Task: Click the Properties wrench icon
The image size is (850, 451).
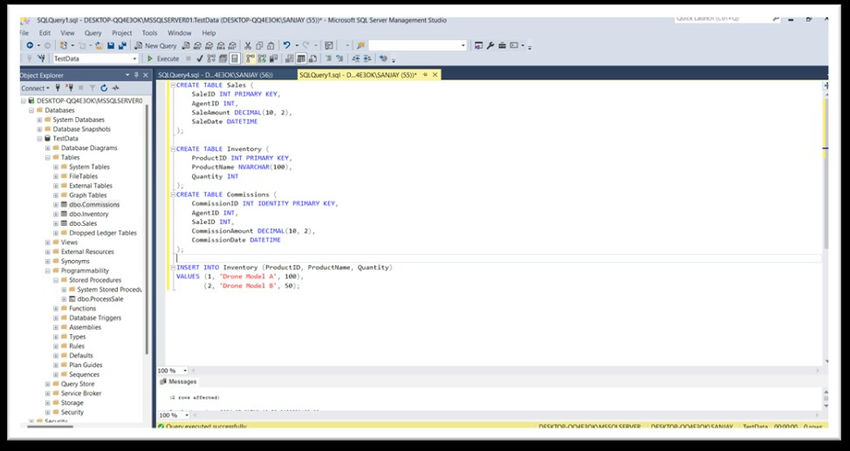Action: click(x=490, y=46)
